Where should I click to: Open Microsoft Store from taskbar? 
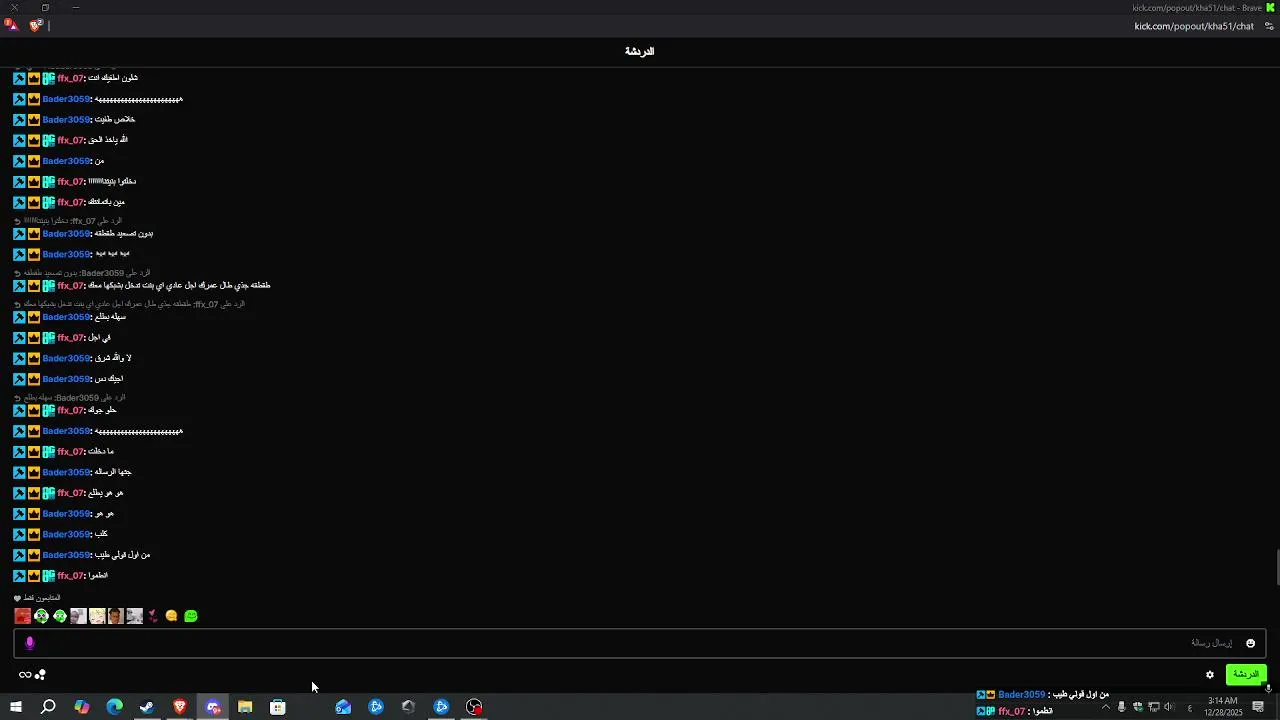pyautogui.click(x=278, y=707)
